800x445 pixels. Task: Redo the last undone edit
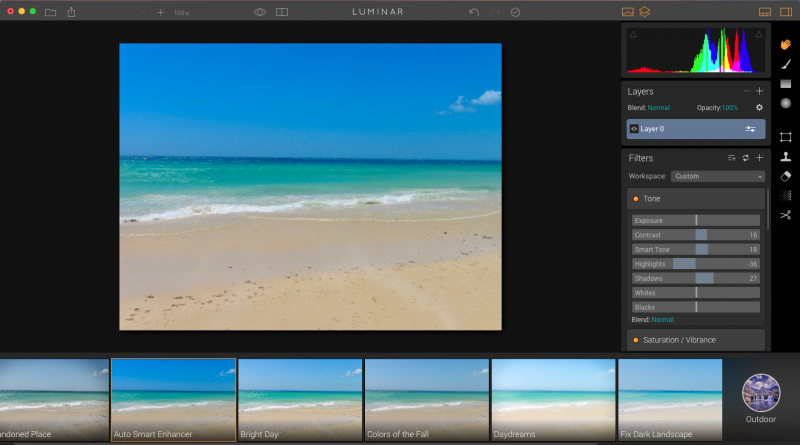tap(495, 12)
